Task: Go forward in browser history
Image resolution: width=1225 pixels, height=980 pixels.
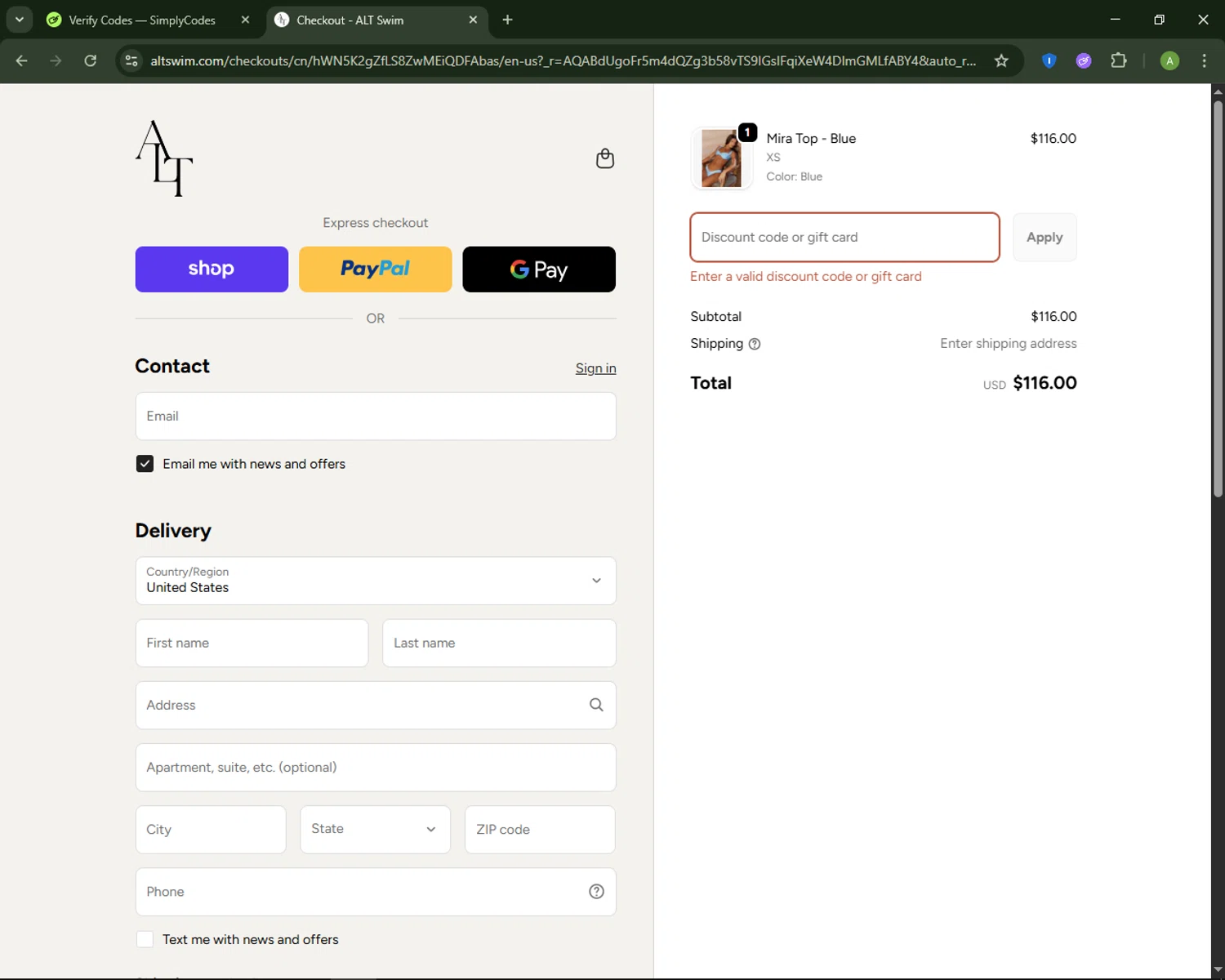Action: pos(56,60)
